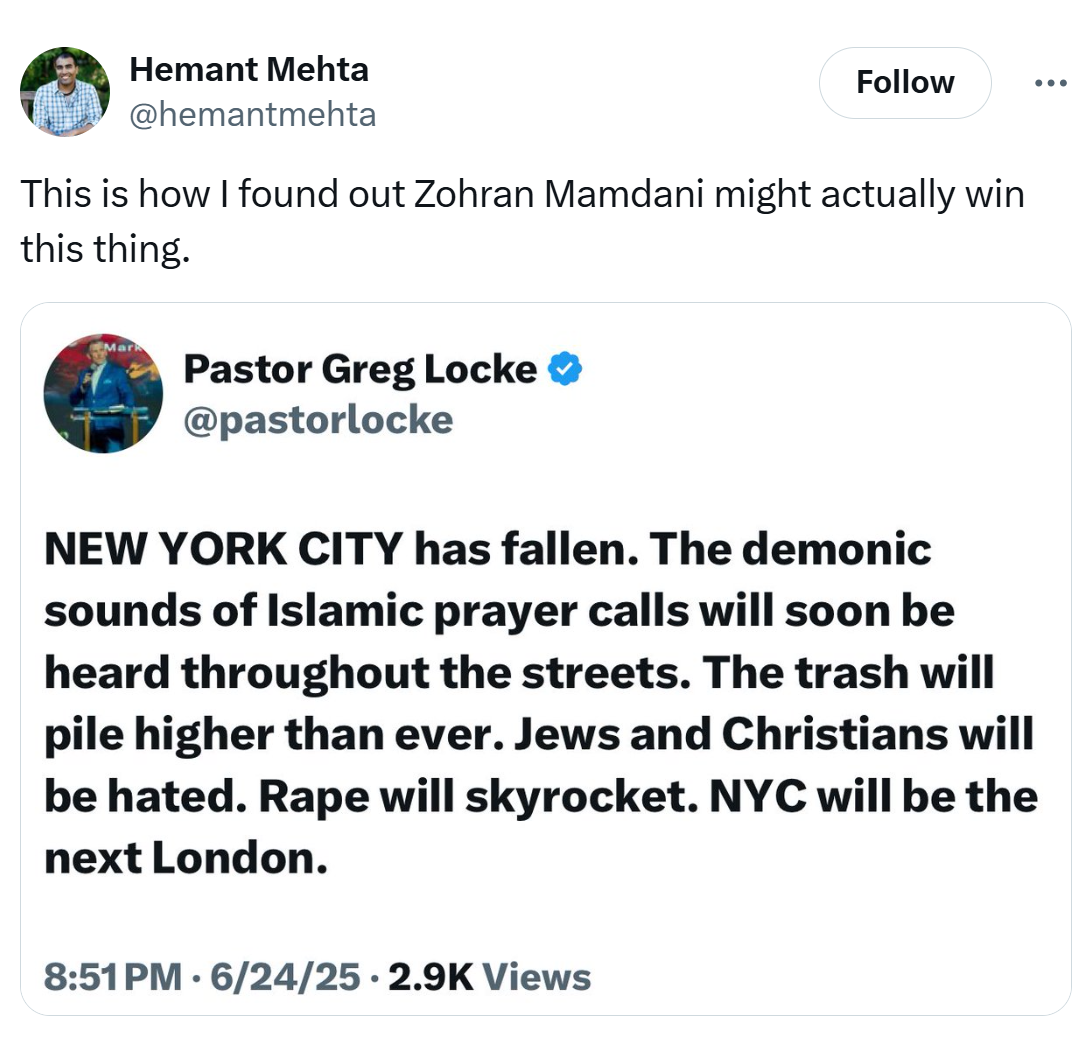This screenshot has width=1092, height=1043.
Task: Click the Follow button
Action: click(x=905, y=83)
